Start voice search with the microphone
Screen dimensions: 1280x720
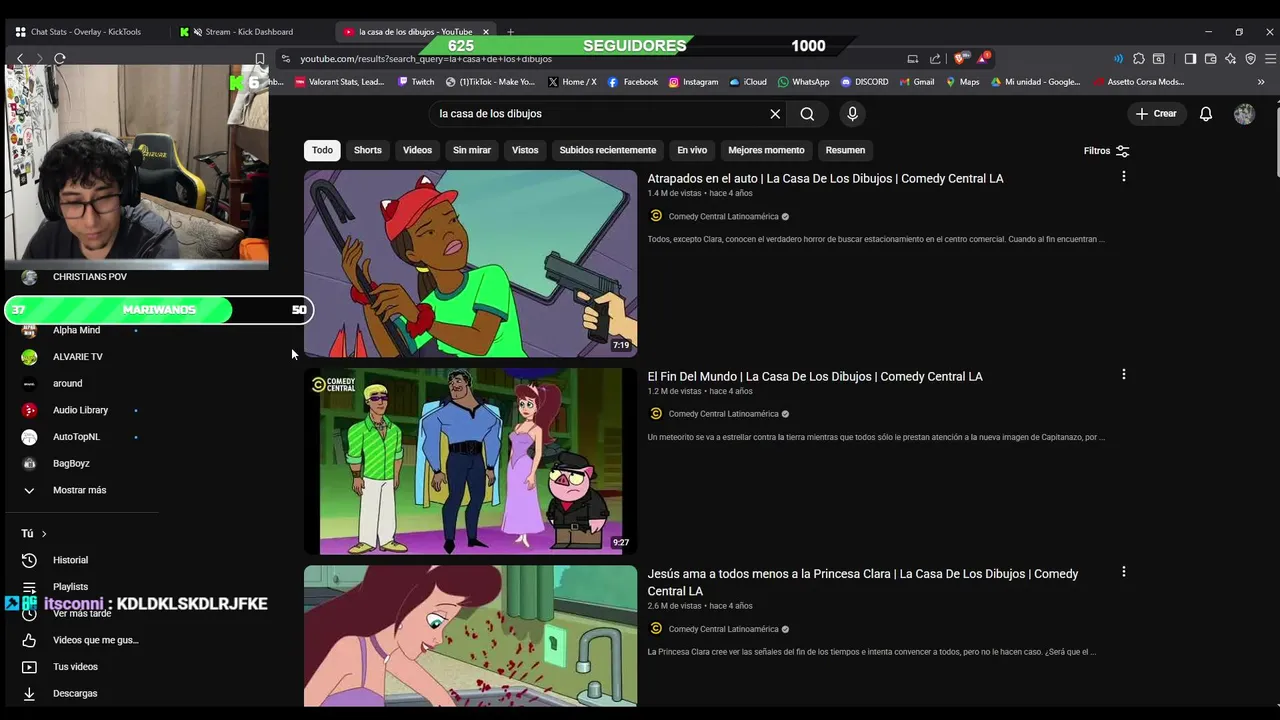pos(852,114)
